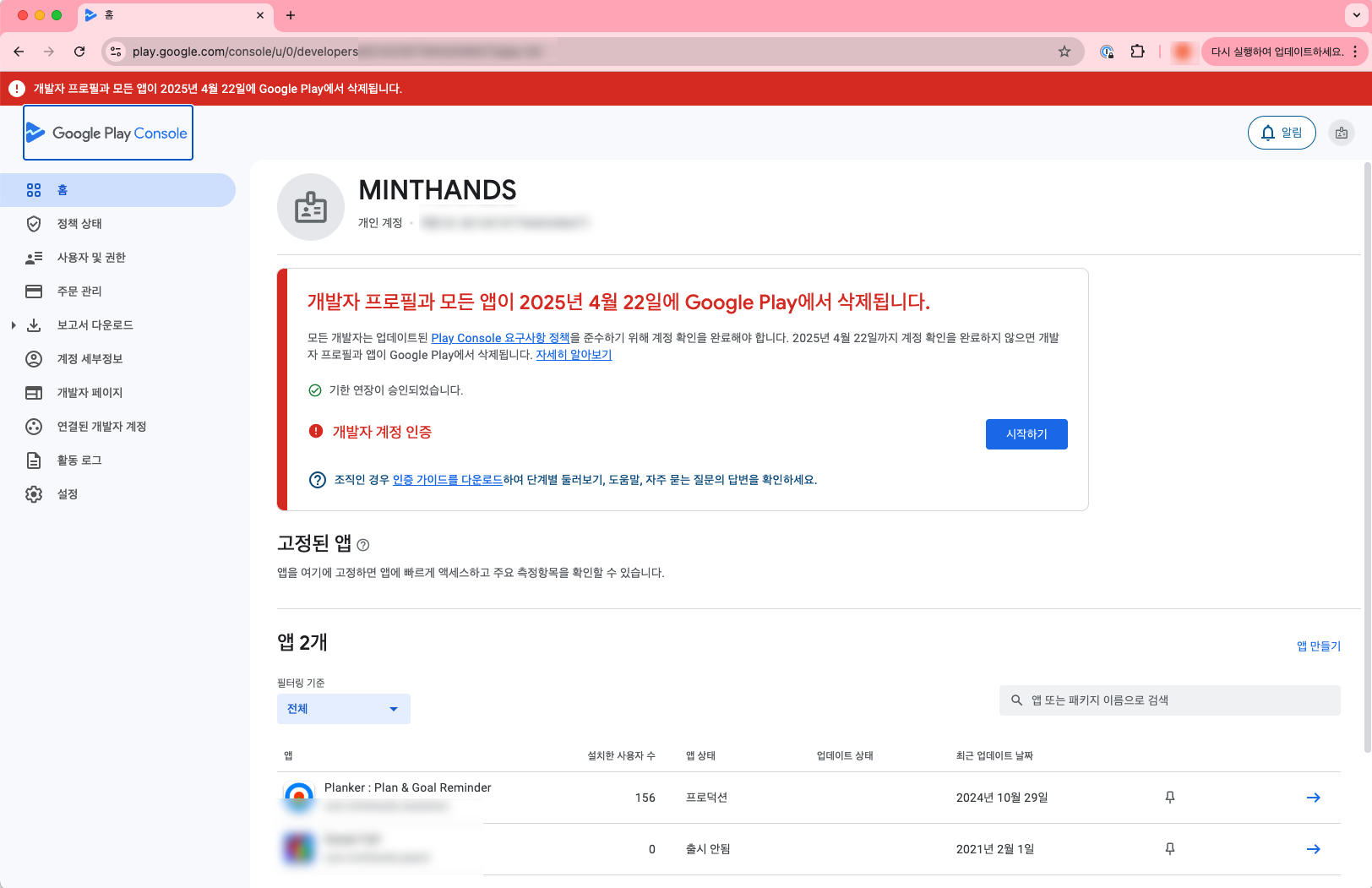This screenshot has height=888, width=1372.
Task: Click the 인증 가이드를 다운로드 link
Action: 448,480
